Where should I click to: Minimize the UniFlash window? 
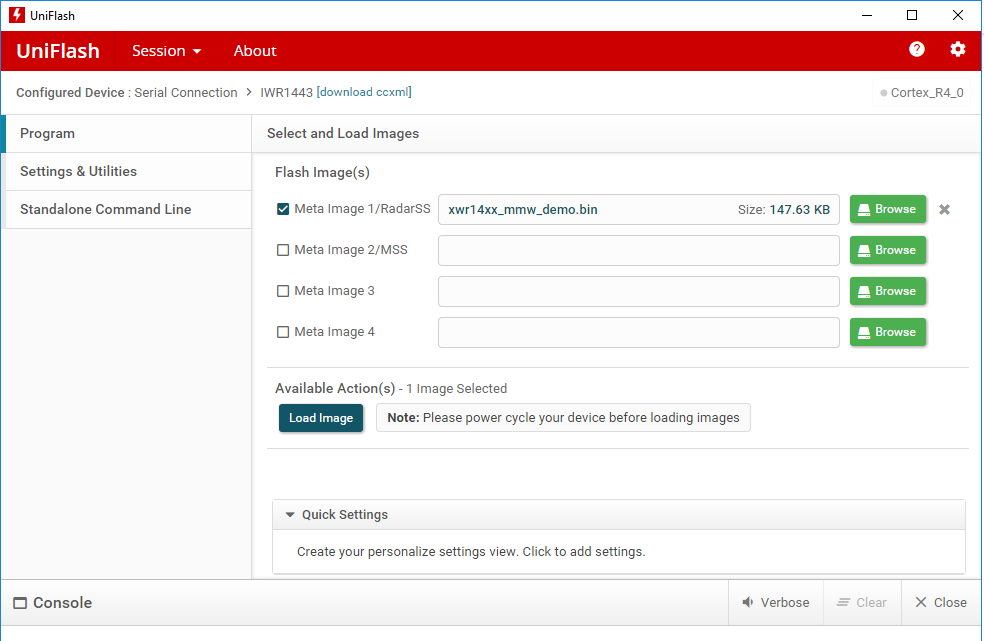pos(867,15)
